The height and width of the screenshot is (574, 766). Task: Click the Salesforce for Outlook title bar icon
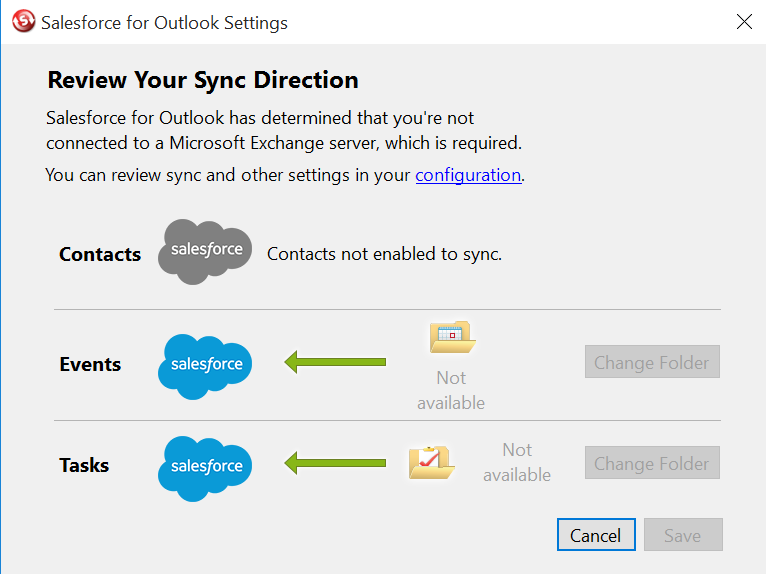23,22
